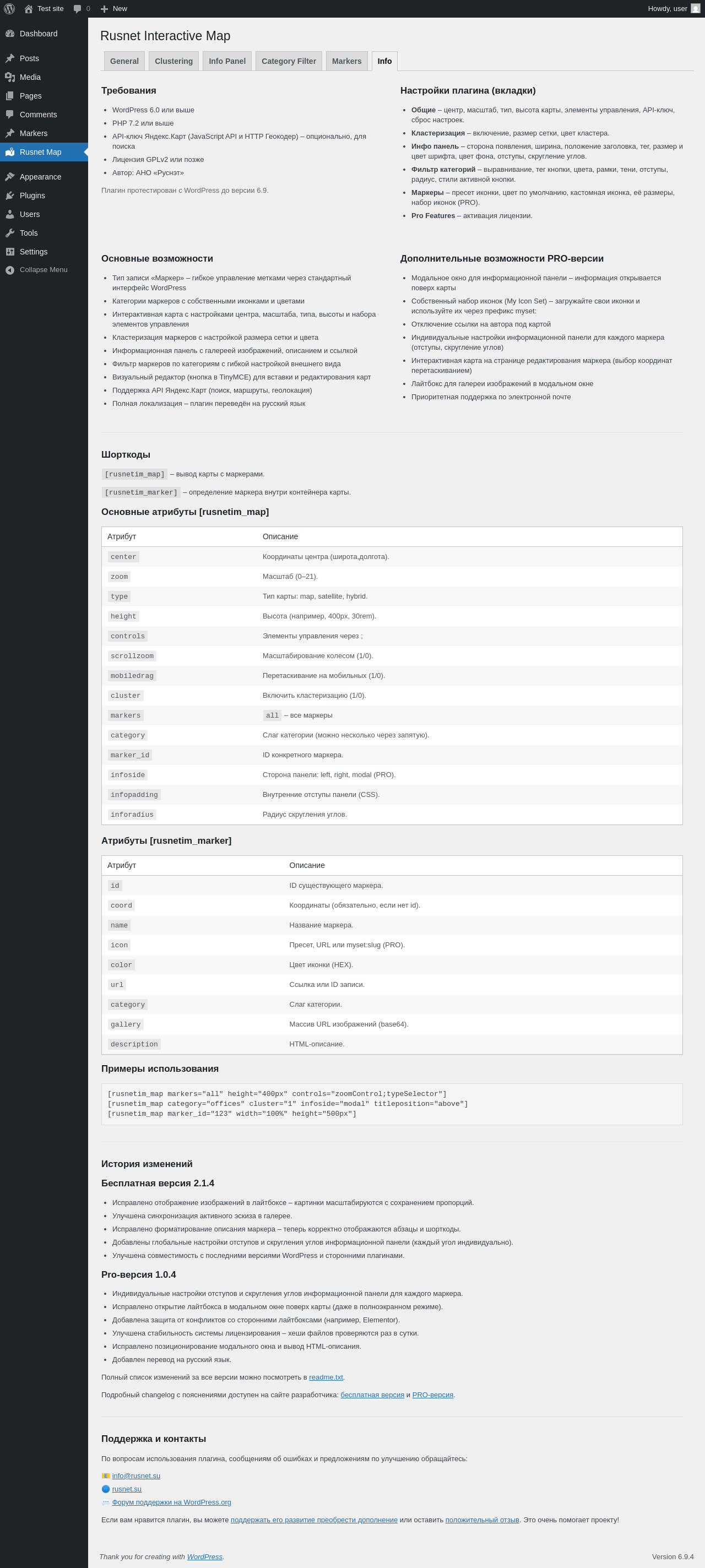Open the Test site home icon
The width and height of the screenshot is (705, 1568).
coord(29,8)
